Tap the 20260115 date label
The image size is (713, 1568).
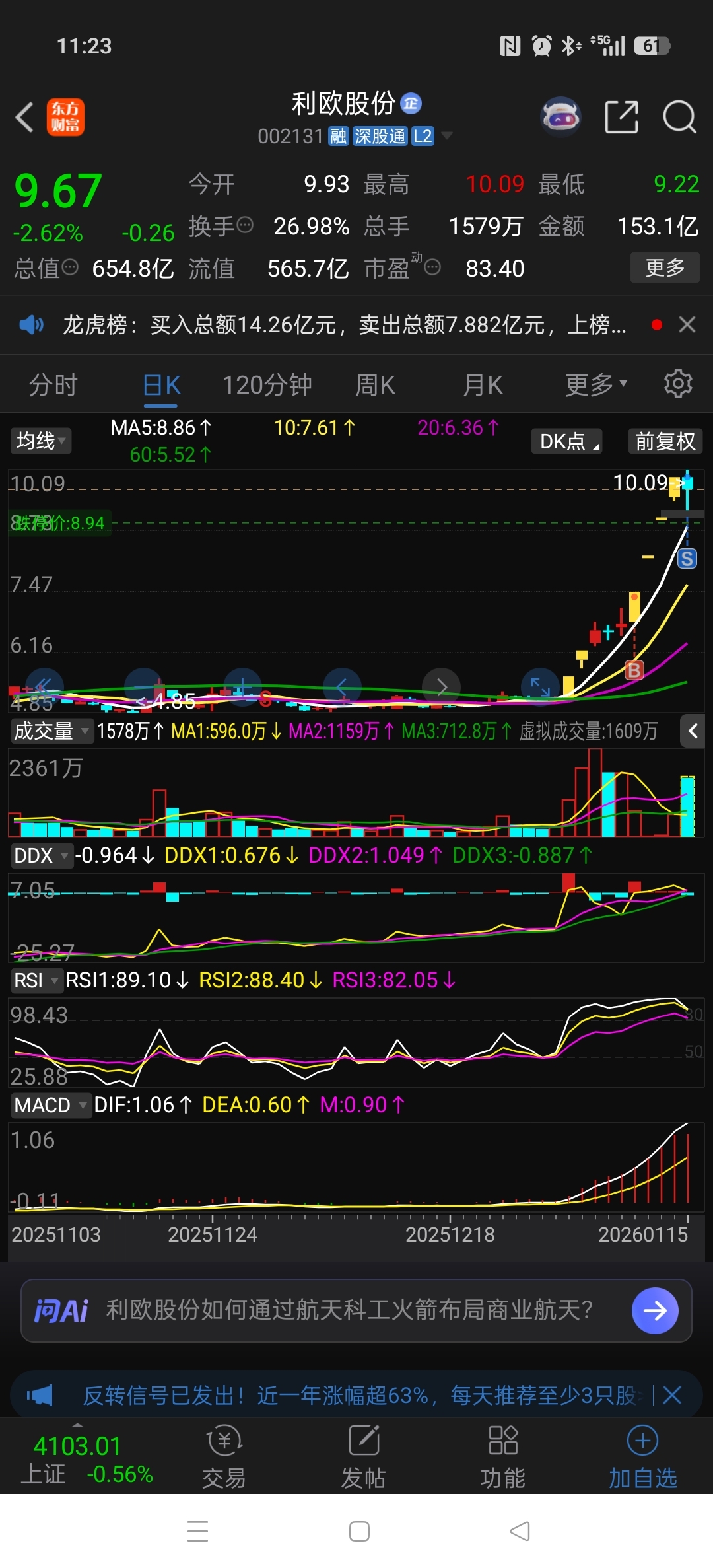click(643, 1234)
